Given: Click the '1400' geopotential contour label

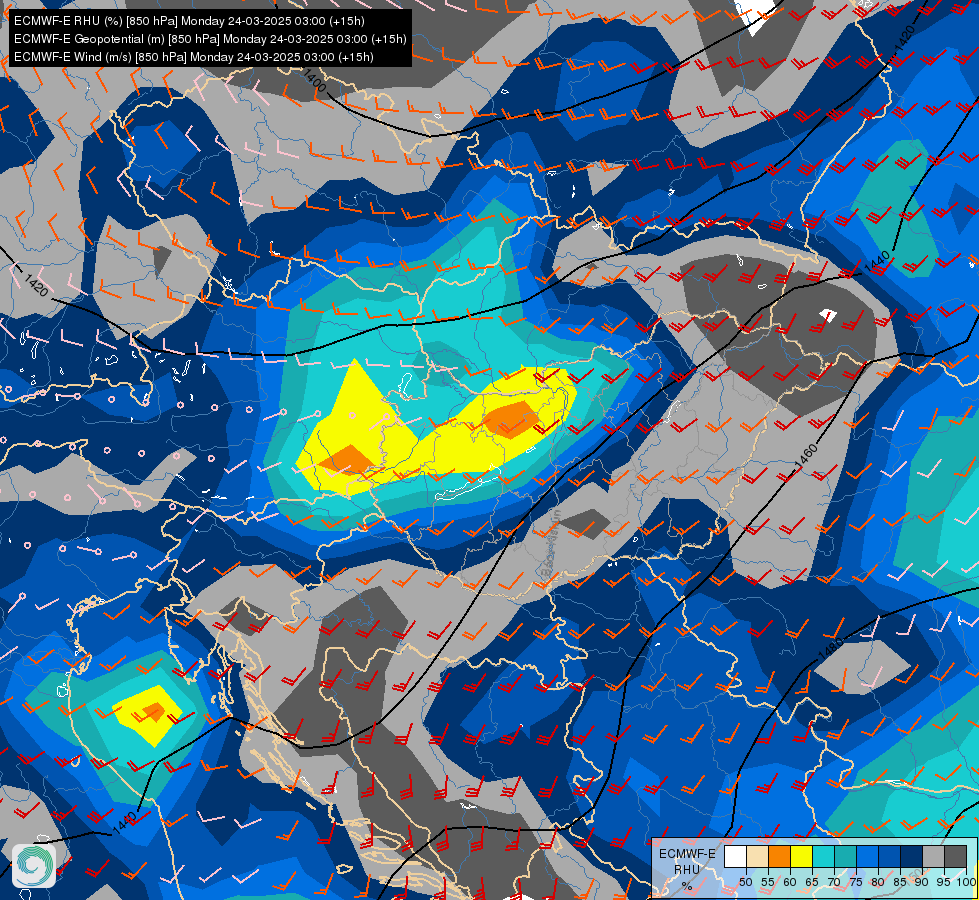Looking at the screenshot, I should point(315,80).
